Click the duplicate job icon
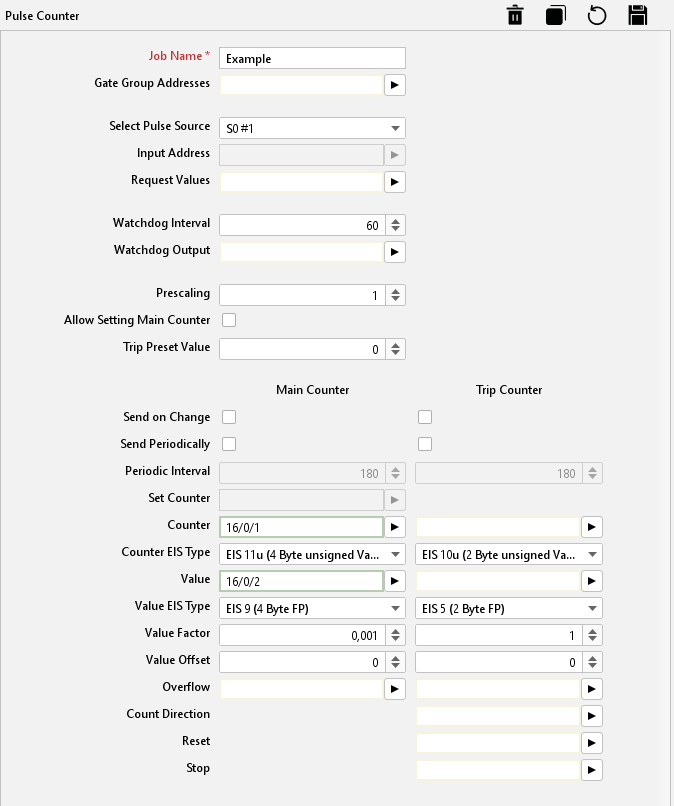 point(556,15)
